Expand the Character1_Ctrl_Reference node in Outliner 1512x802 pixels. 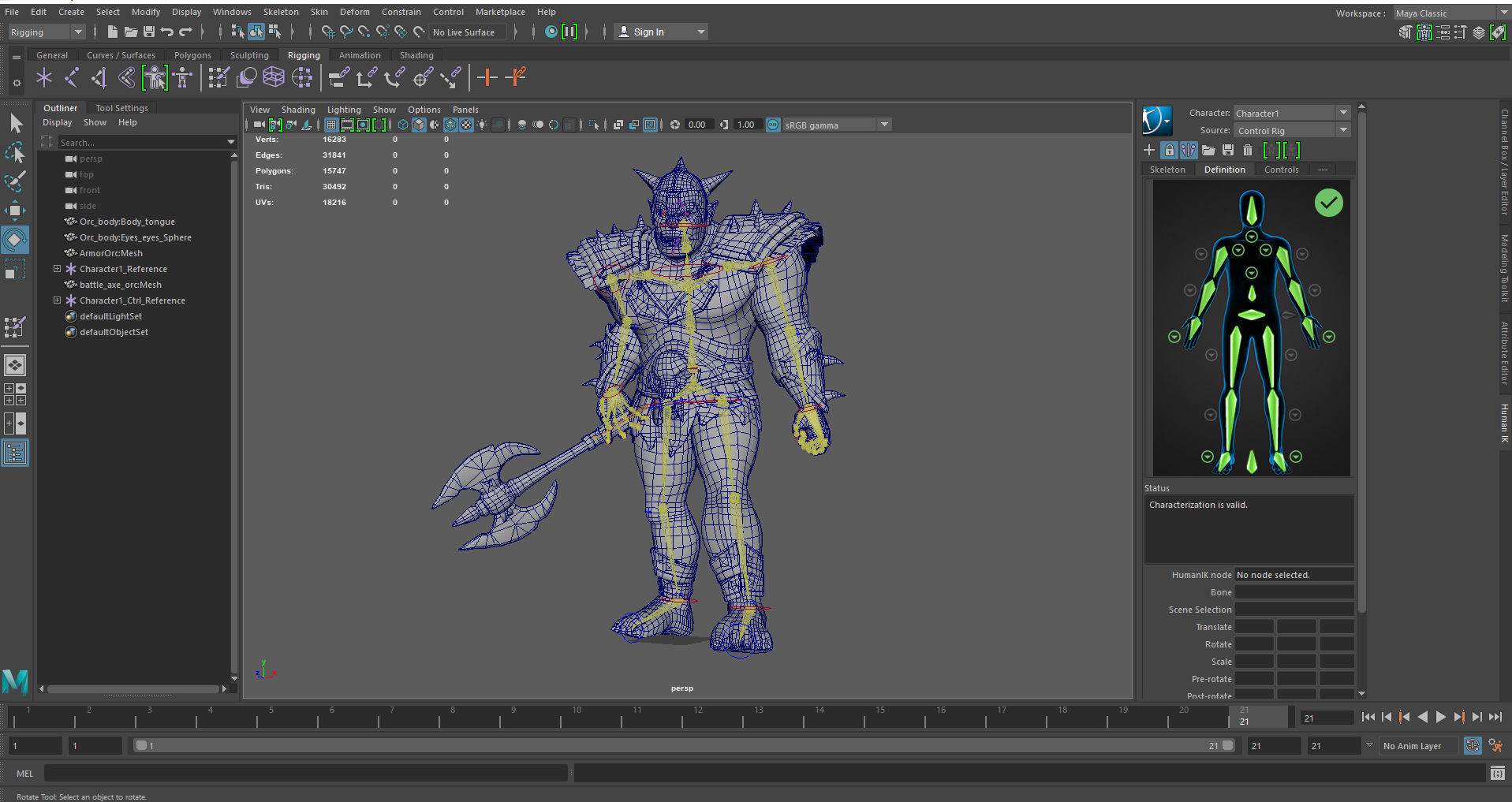tap(57, 300)
